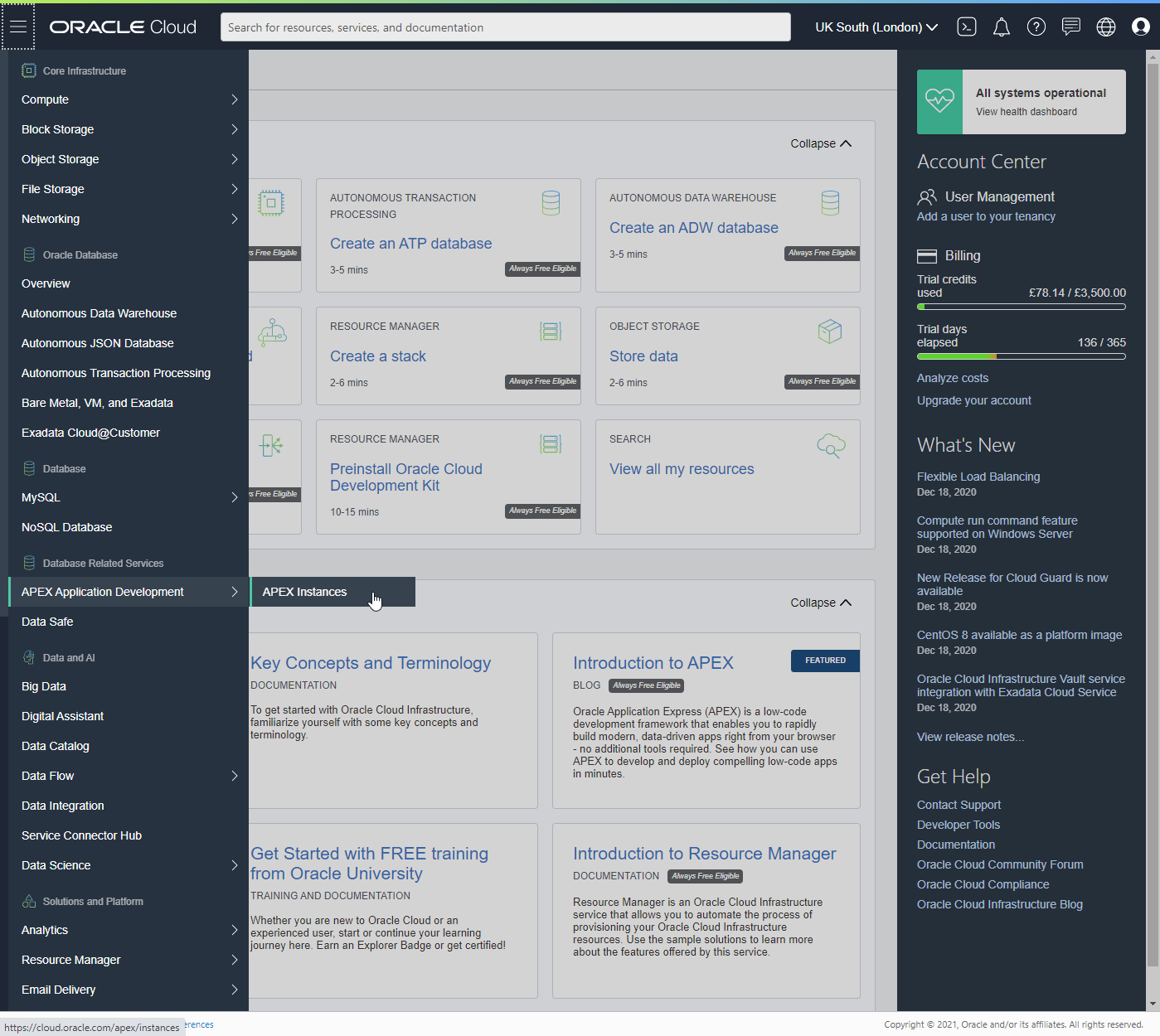The image size is (1160, 1036).
Task: Click Create an ATP database link
Action: 410,244
